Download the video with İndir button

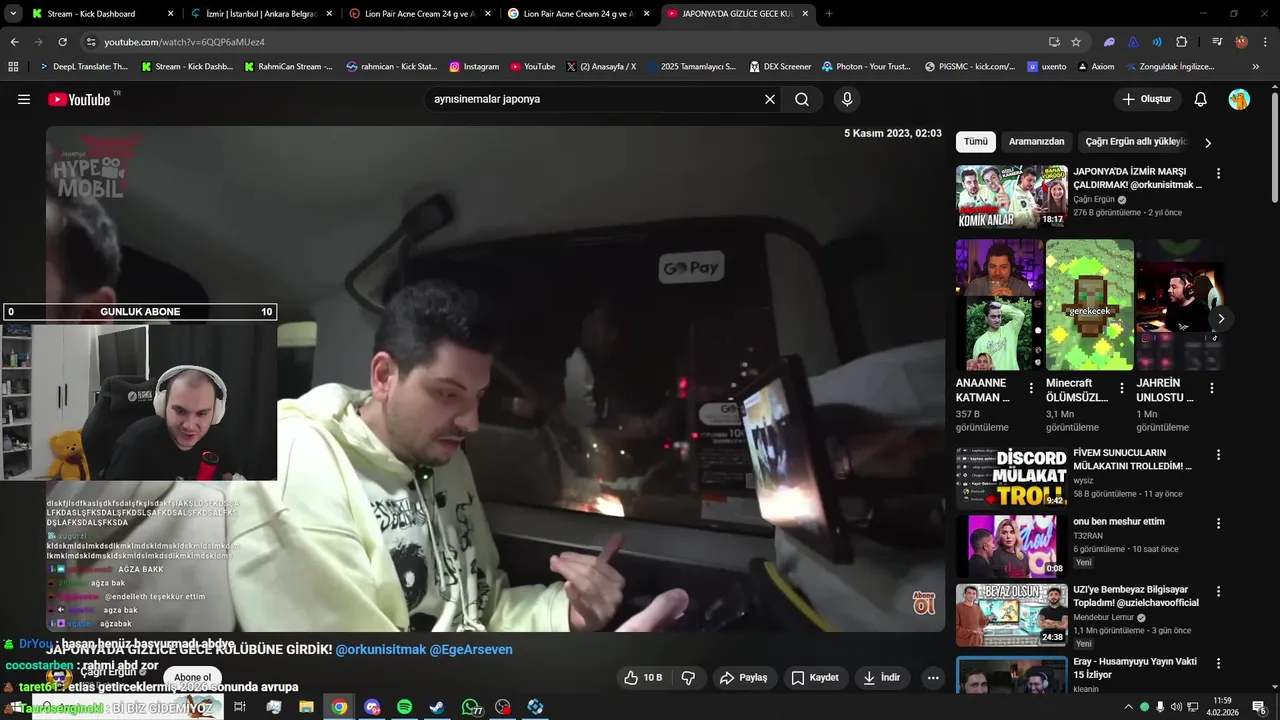coord(882,677)
